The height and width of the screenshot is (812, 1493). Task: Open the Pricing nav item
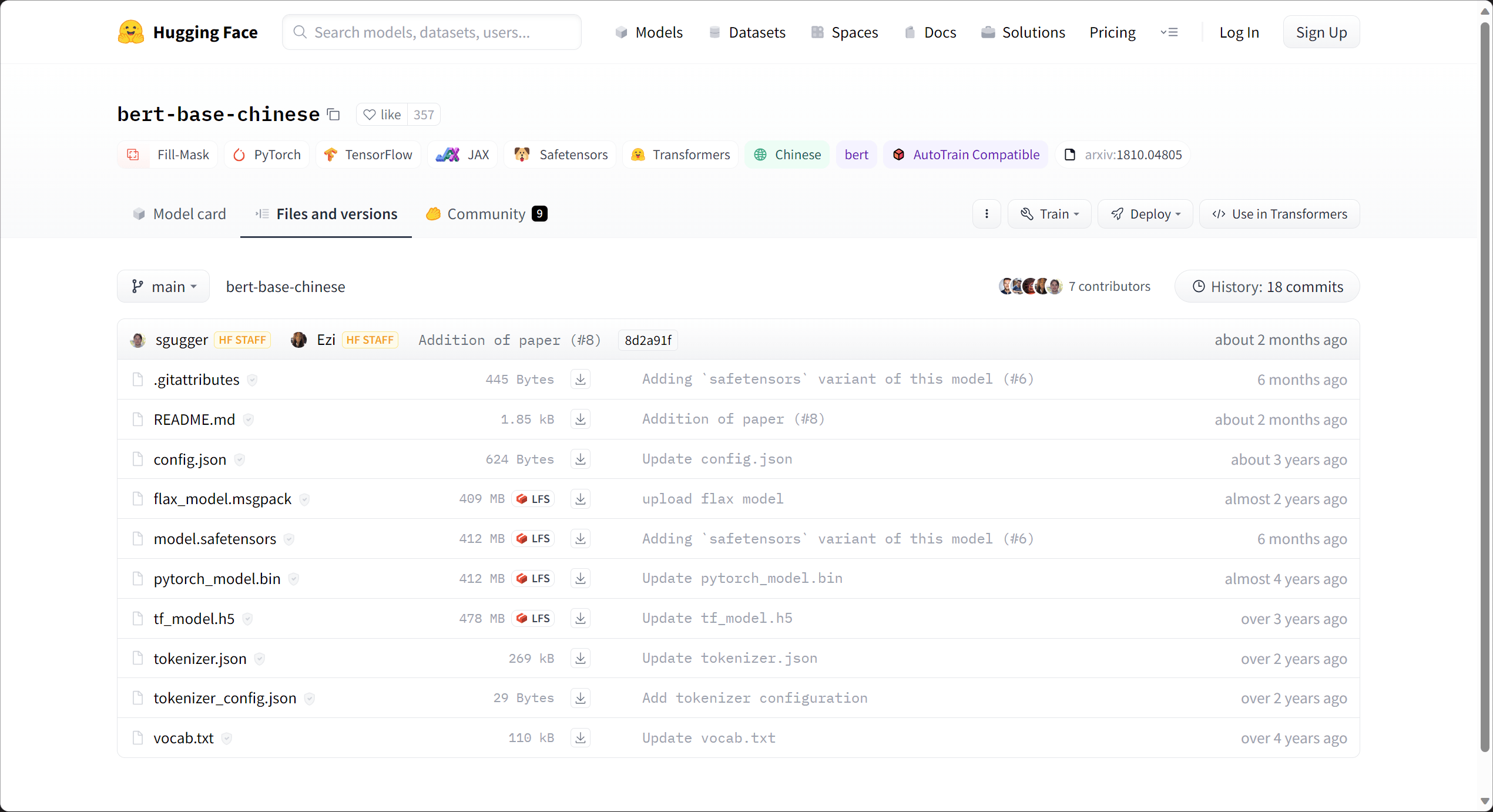click(1112, 32)
